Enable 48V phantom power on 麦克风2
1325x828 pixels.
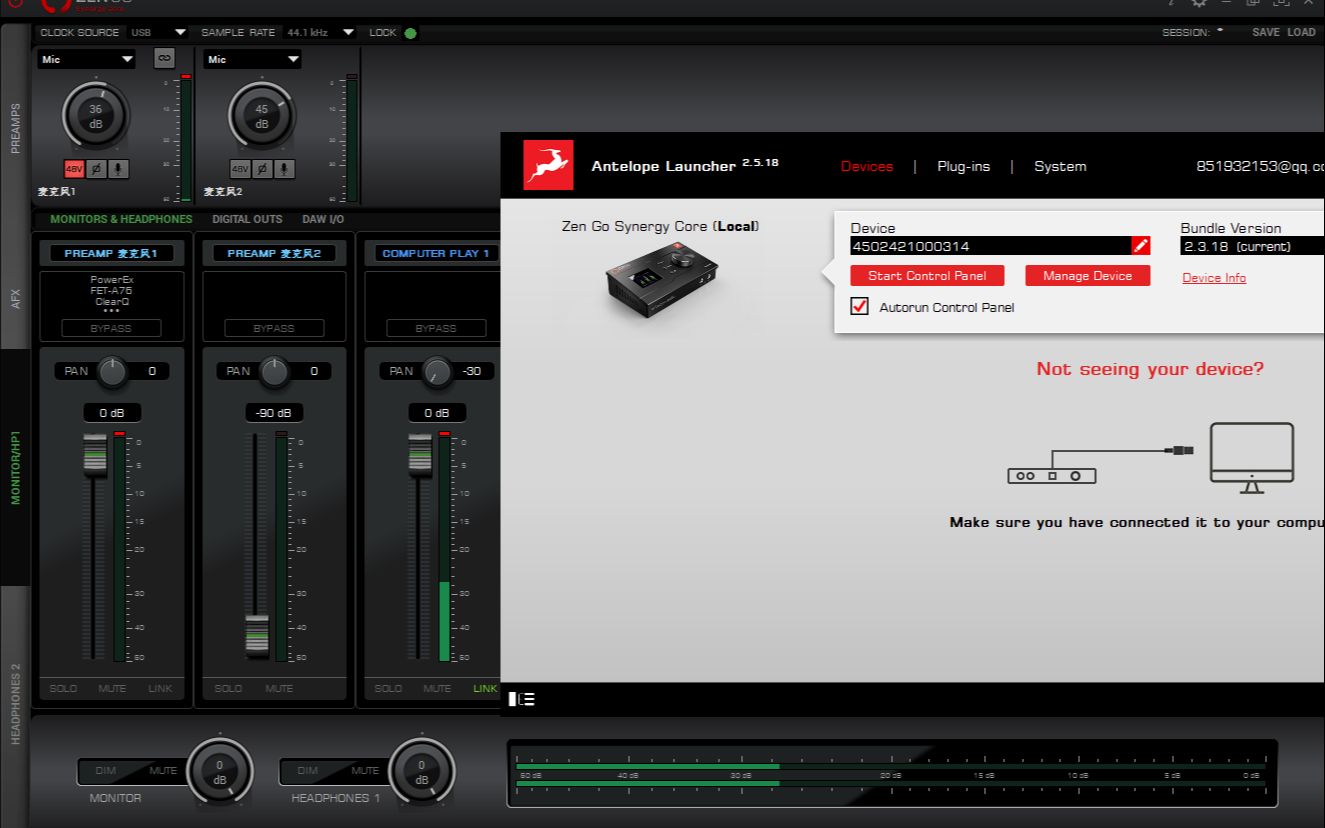(x=240, y=169)
